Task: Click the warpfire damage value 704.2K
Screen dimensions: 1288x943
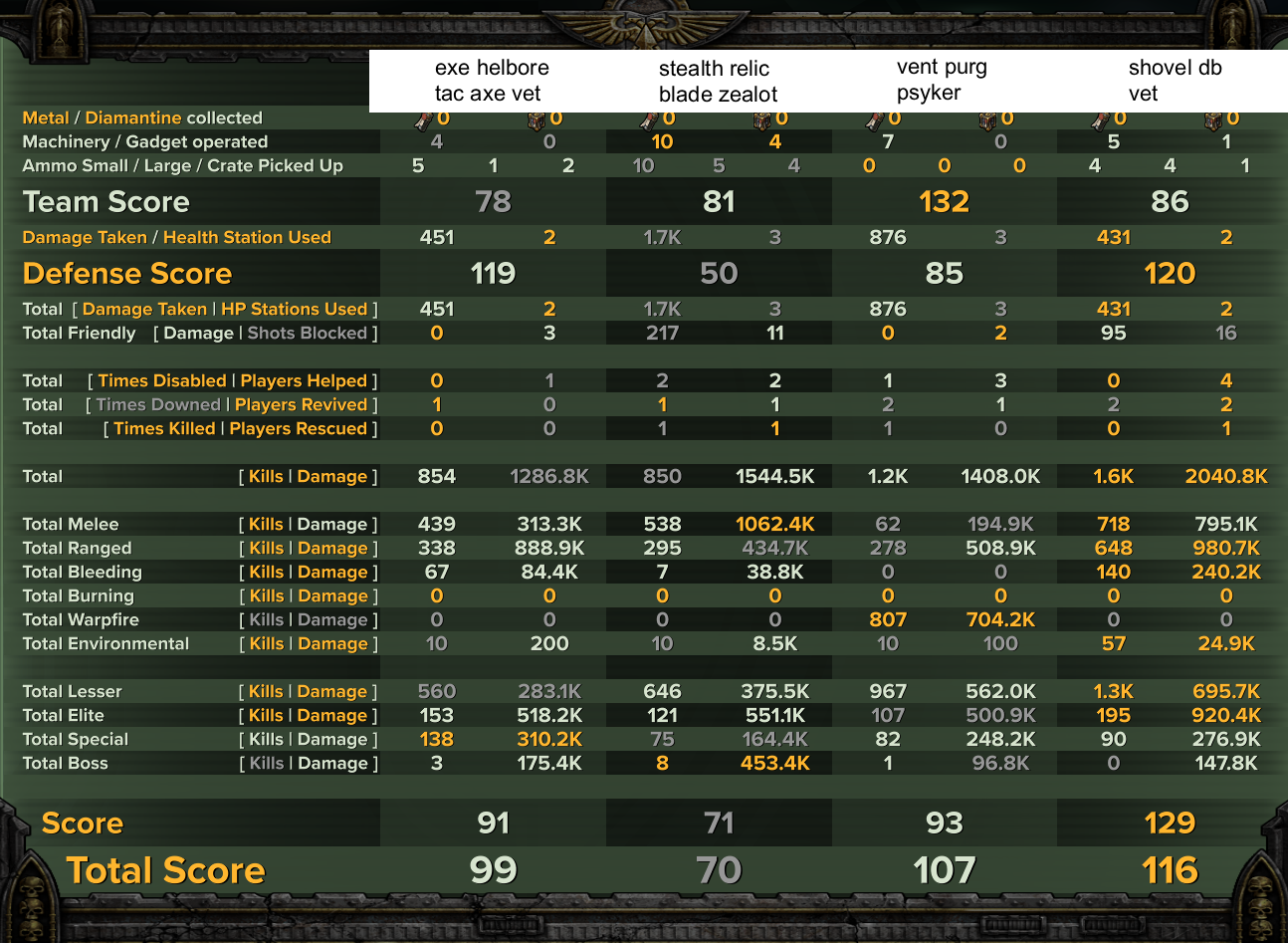Action: 1000,619
